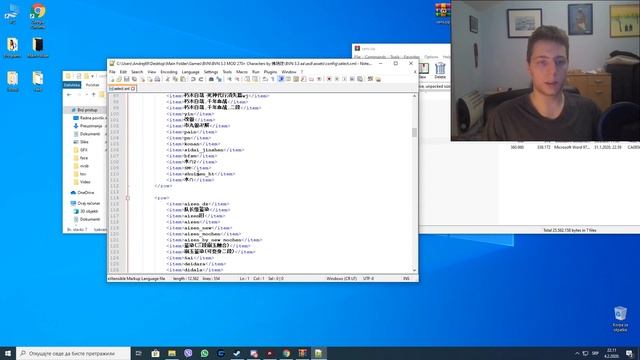Click the Start Recording macro red button
Screen dimensions: 640x360
click(329, 79)
